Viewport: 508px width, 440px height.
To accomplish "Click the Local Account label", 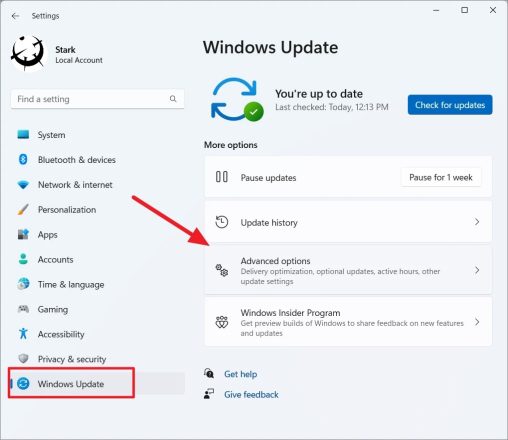I will click(79, 60).
